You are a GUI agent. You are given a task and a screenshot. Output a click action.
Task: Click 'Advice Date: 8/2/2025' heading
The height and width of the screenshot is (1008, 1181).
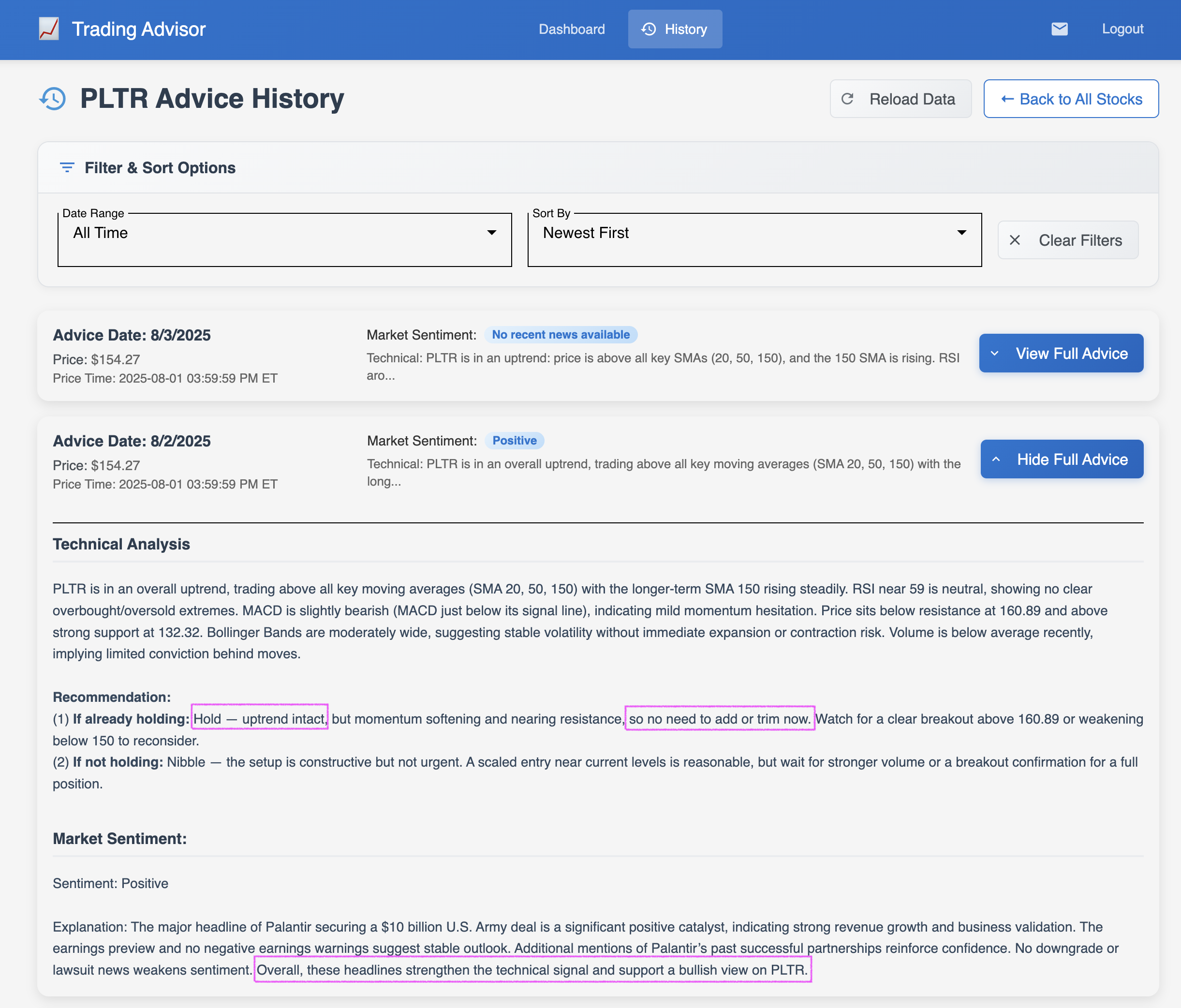point(132,441)
